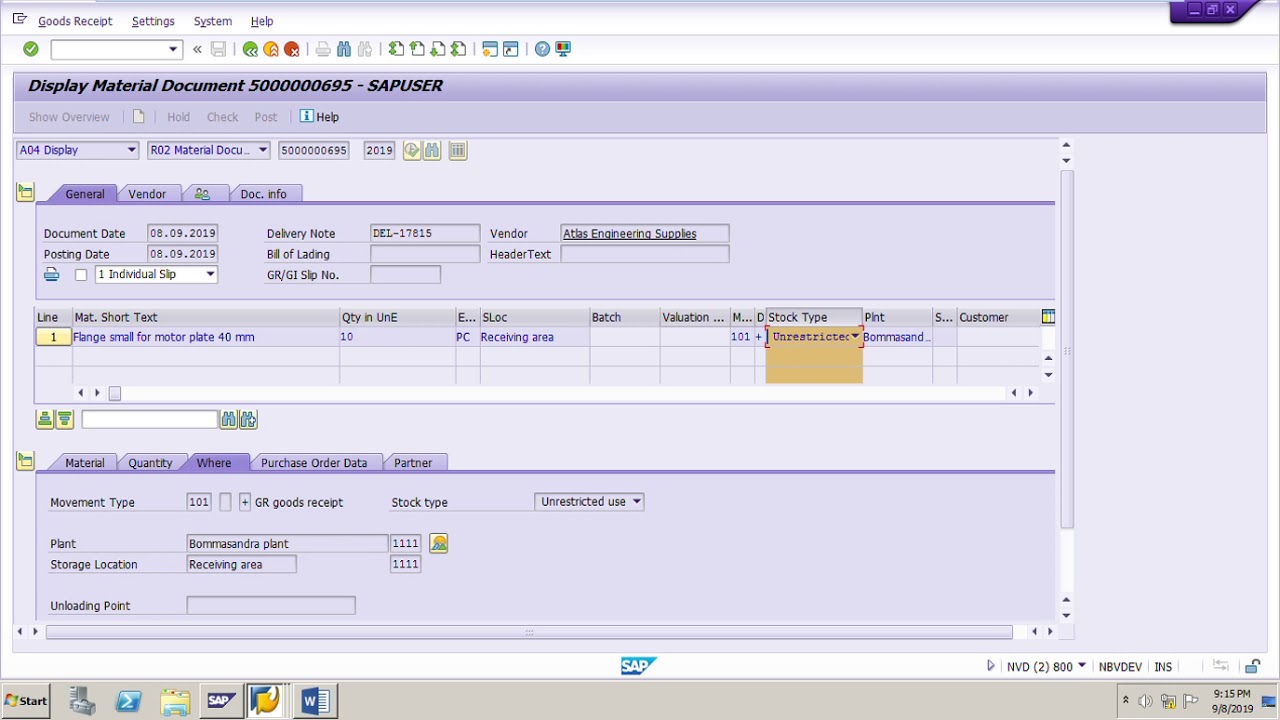The image size is (1280, 720).
Task: Click the sort ascending icon below item table
Action: click(x=45, y=419)
